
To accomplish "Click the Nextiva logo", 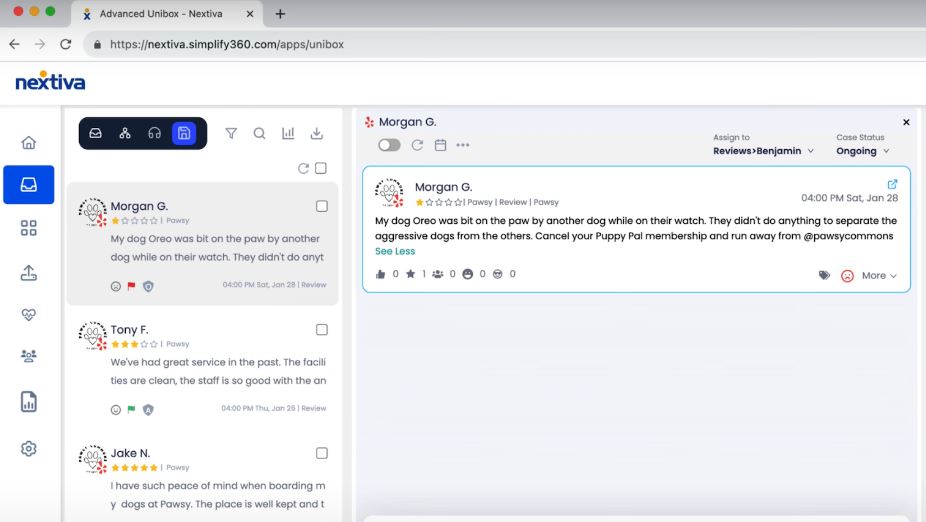I will point(50,81).
